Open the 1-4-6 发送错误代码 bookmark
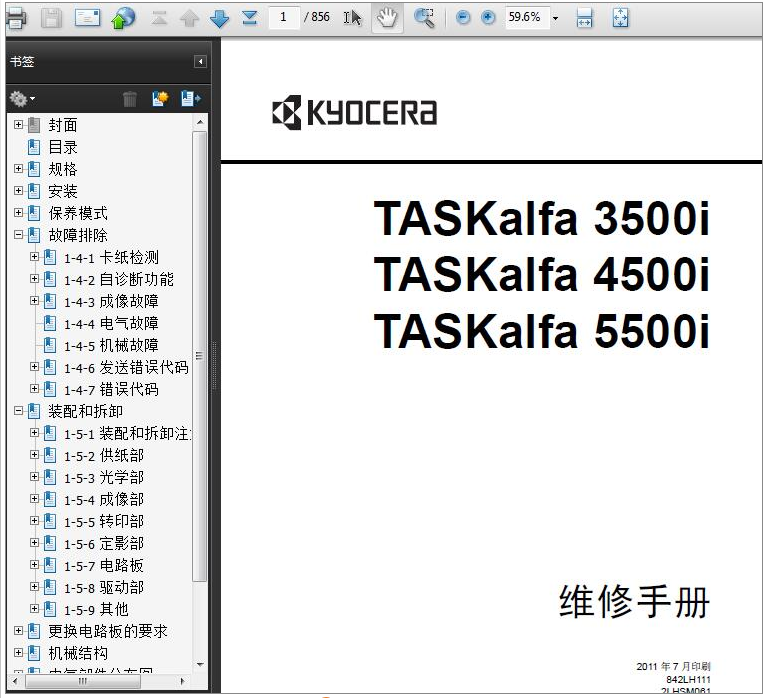Viewport: 767px width, 698px height. tap(126, 367)
